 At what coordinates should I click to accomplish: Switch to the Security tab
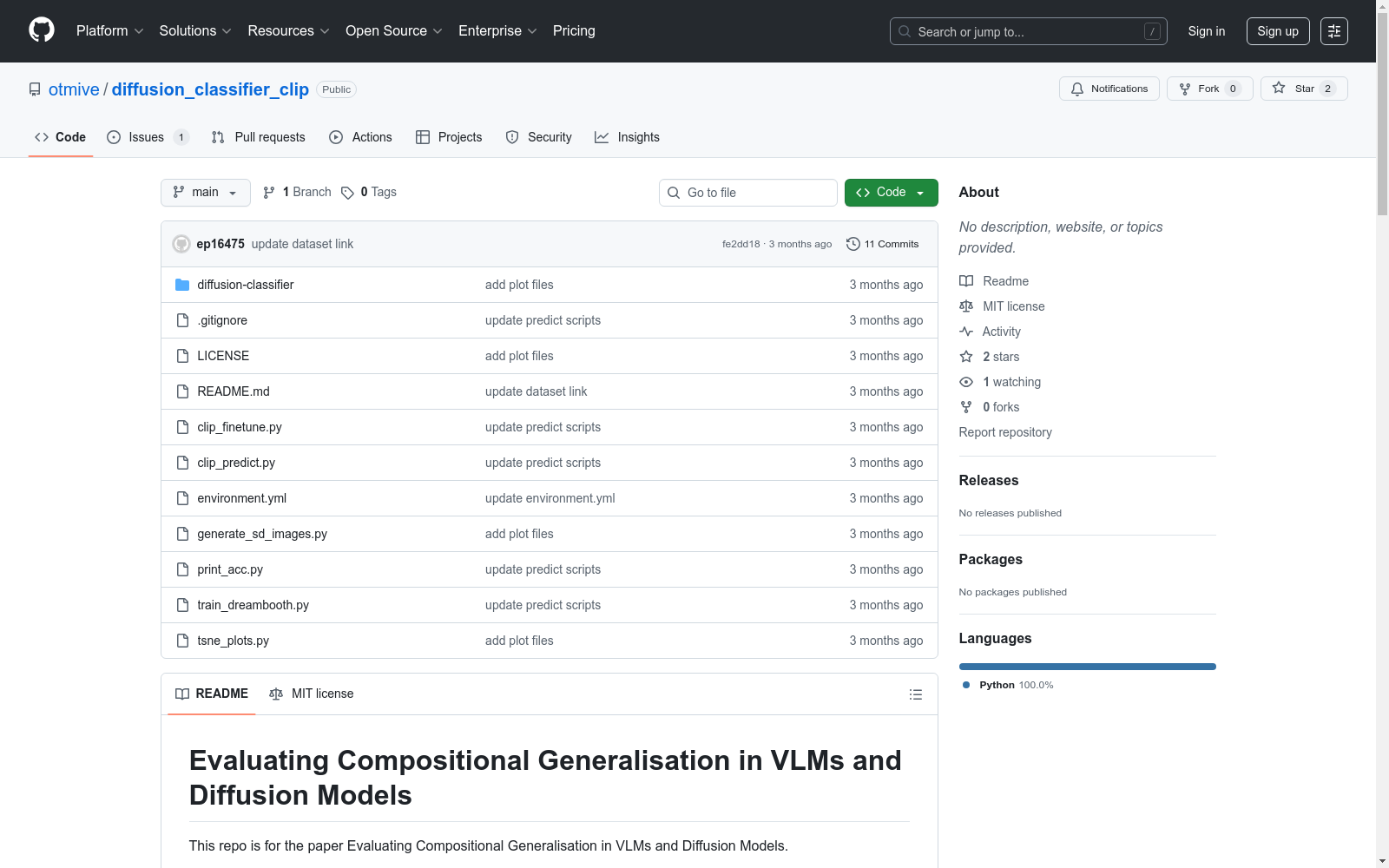point(538,137)
